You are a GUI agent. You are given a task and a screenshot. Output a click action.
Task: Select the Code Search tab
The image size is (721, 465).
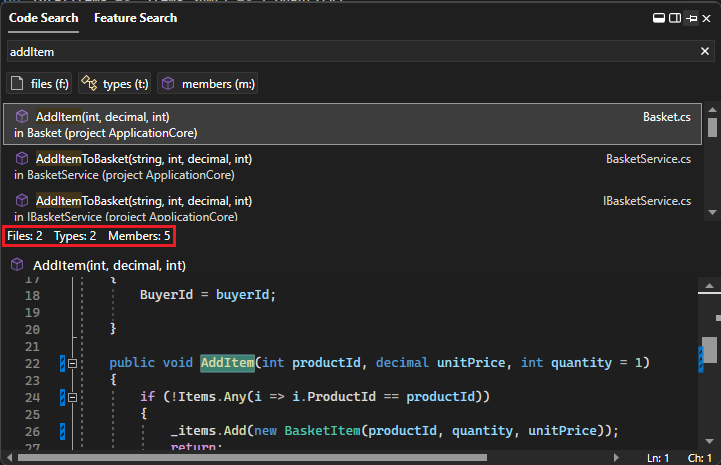pos(43,18)
